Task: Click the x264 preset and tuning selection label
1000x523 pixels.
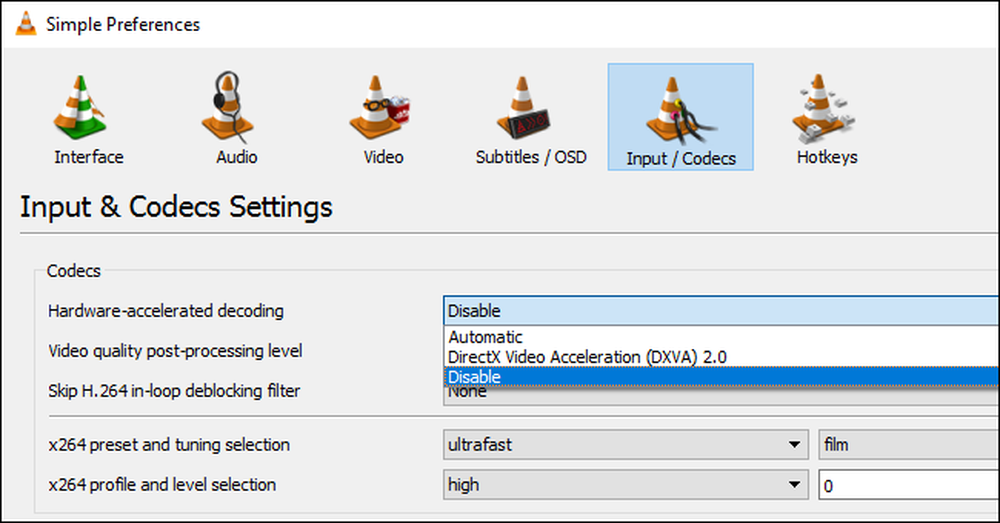Action: pyautogui.click(x=169, y=445)
